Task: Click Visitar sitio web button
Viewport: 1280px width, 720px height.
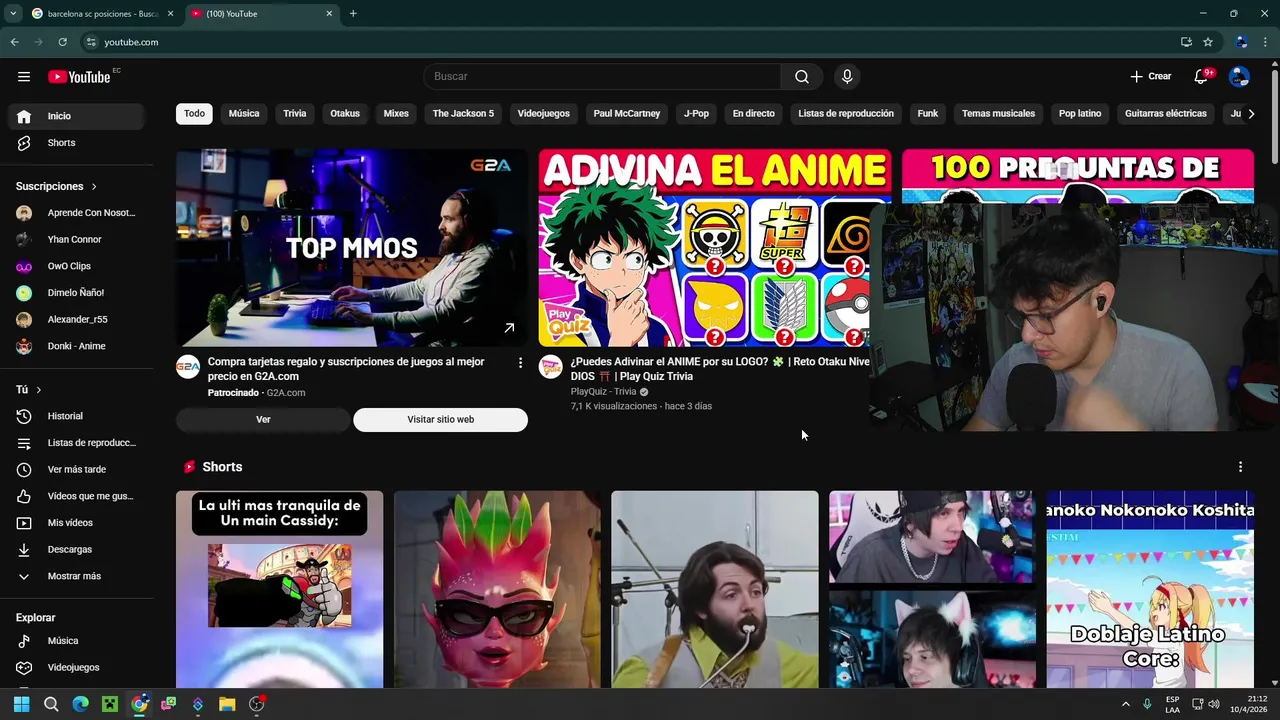Action: coord(440,420)
